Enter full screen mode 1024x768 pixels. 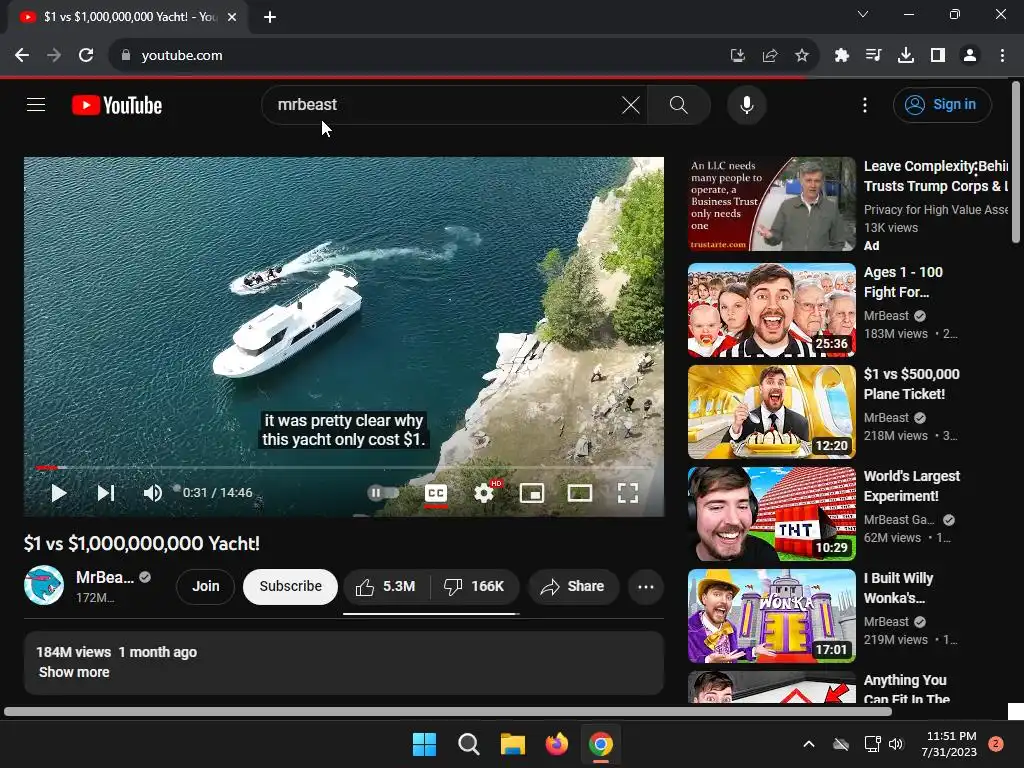(628, 493)
